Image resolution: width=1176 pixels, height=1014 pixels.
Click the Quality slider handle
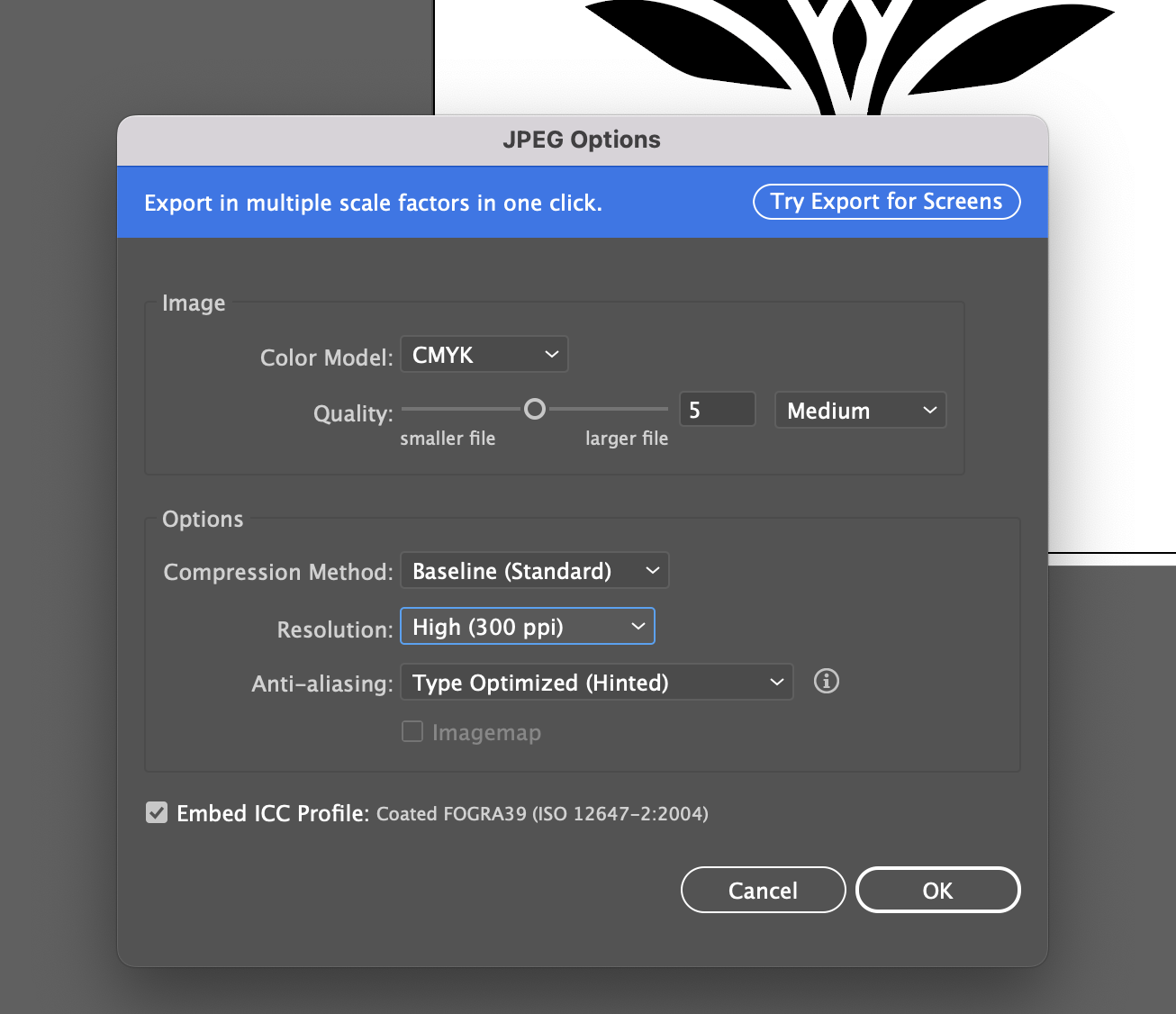click(535, 410)
